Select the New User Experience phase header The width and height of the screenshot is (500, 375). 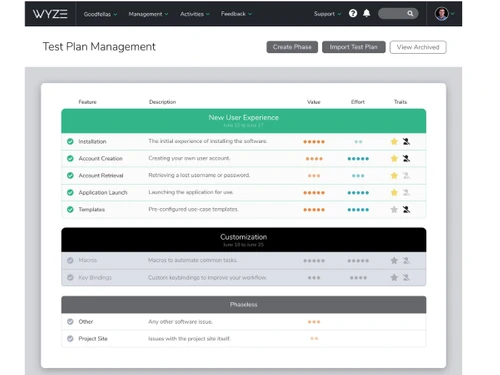click(x=244, y=121)
